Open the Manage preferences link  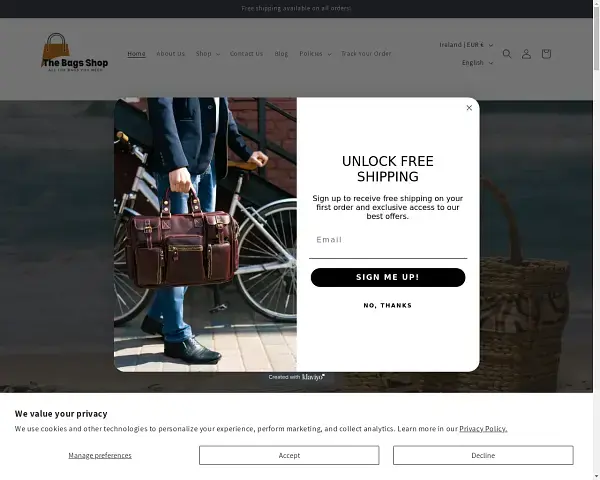(100, 455)
